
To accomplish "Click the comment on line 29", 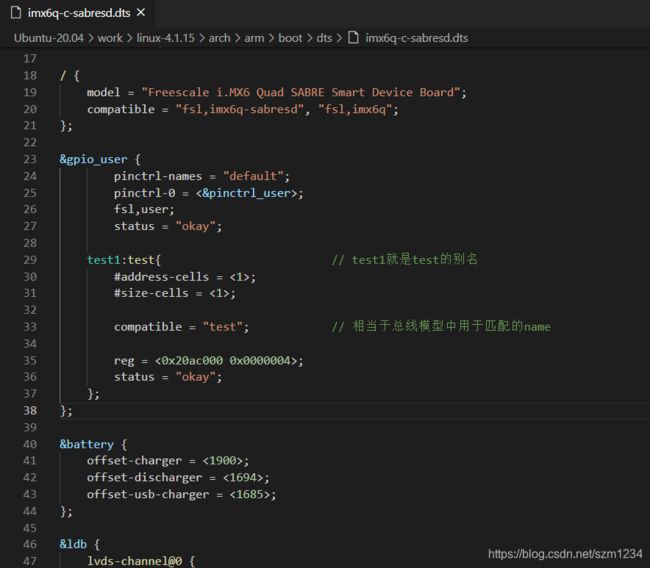I will coord(405,260).
